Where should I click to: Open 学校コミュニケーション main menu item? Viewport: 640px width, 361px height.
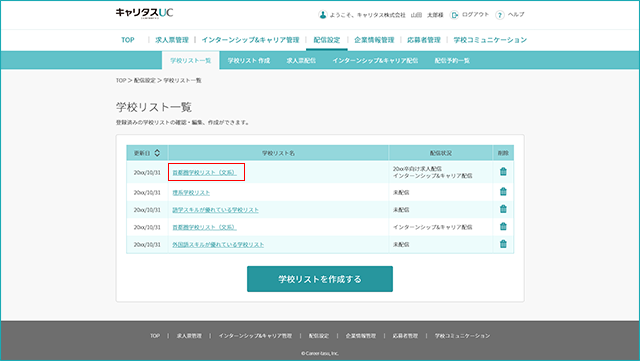490,40
